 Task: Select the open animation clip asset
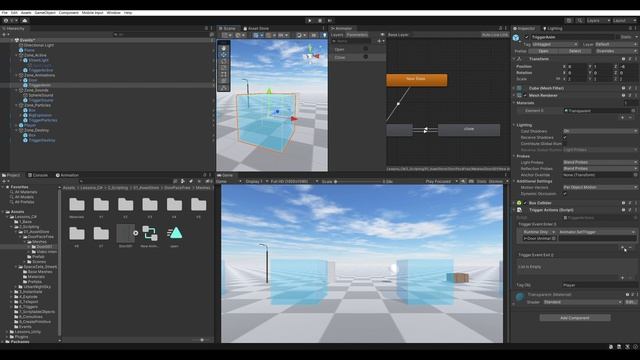click(x=174, y=233)
